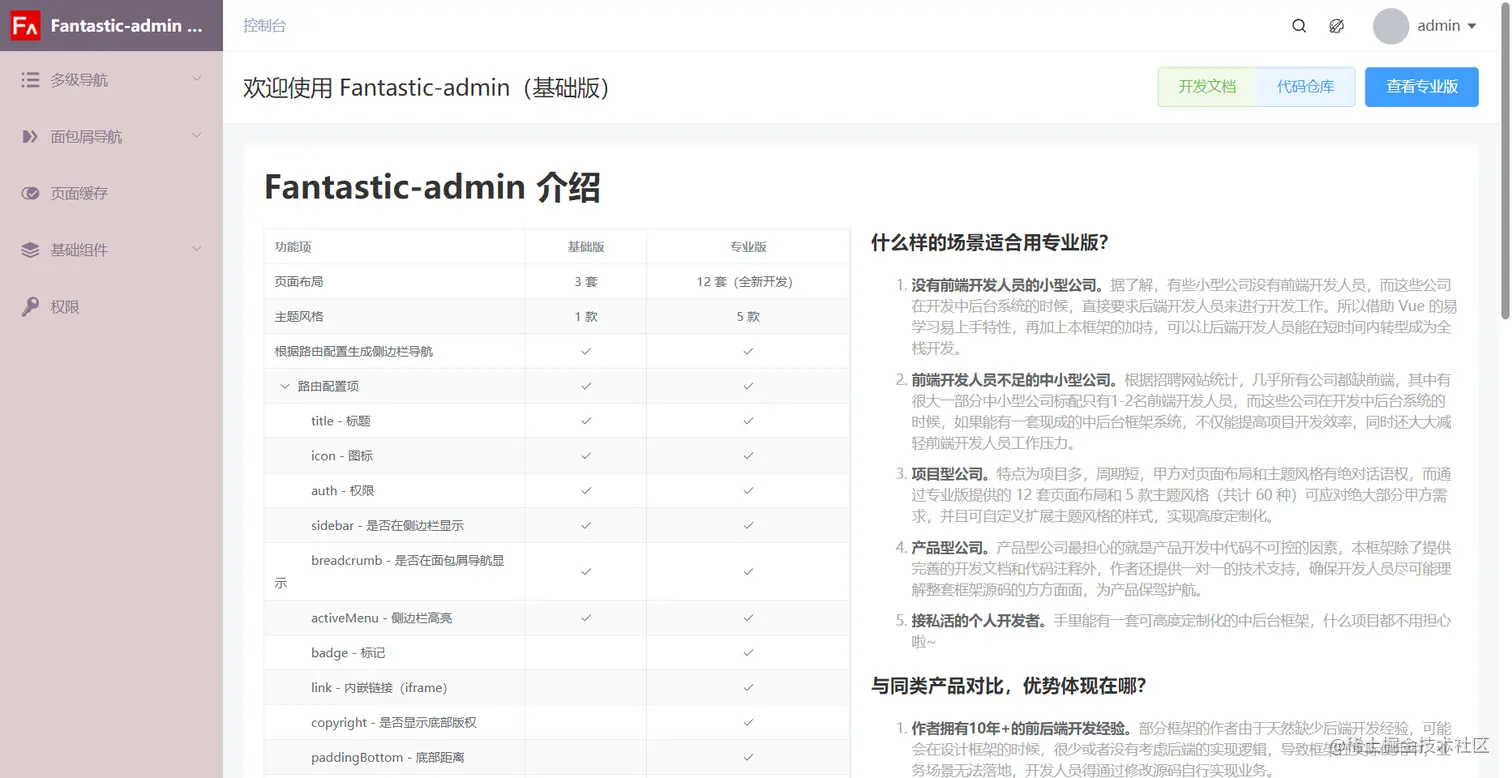Click the 基础版 column header

click(x=586, y=247)
